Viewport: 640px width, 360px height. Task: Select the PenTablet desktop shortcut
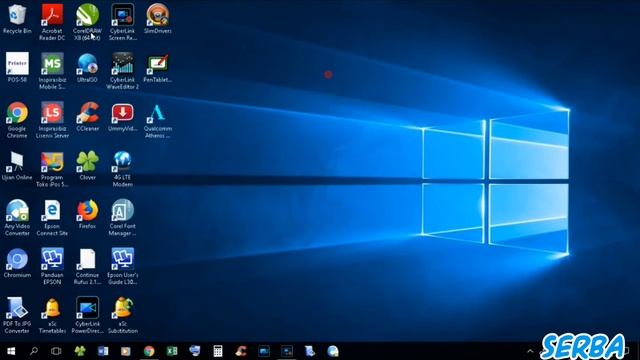click(x=158, y=68)
